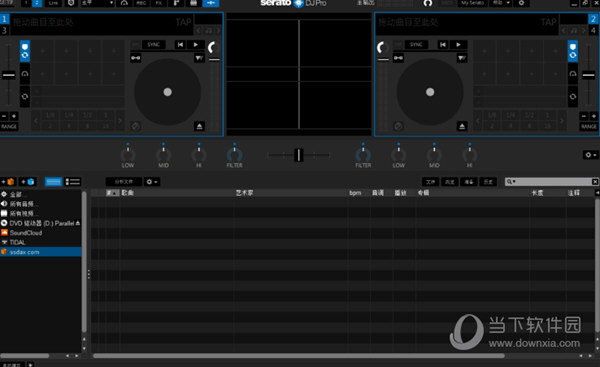Switch library to album art list view
Viewport: 600px width, 367px height.
coord(73,182)
